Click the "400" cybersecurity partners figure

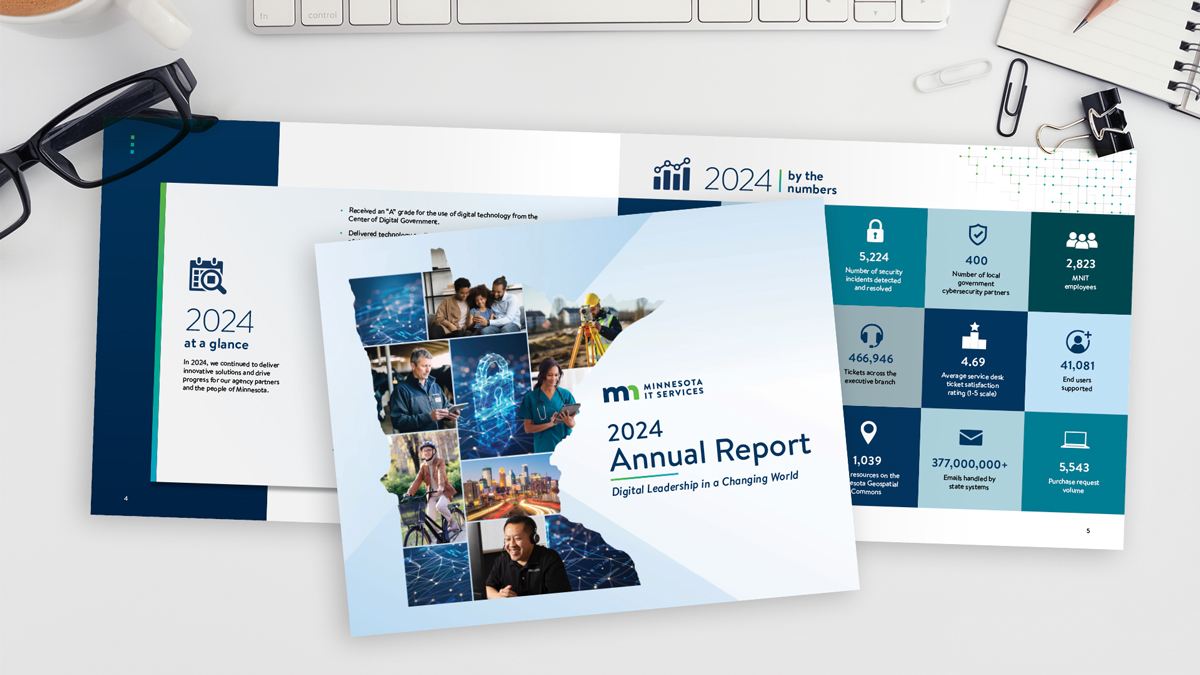976,260
